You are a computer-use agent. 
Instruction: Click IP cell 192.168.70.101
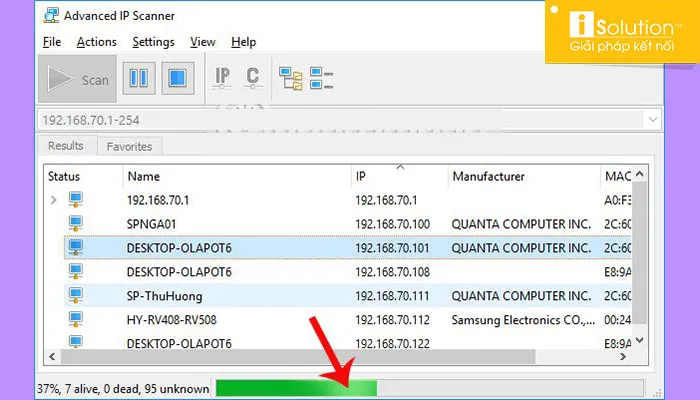(392, 248)
